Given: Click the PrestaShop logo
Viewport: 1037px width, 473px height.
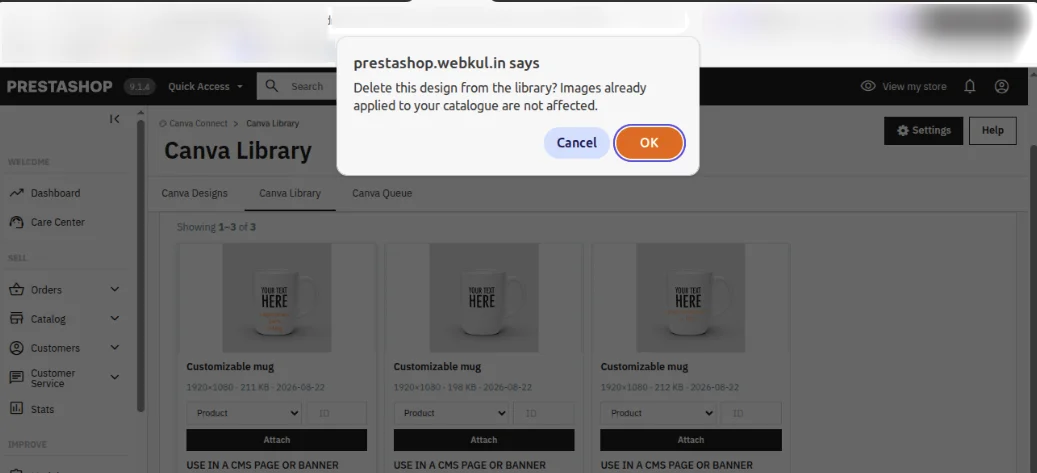Looking at the screenshot, I should (60, 87).
